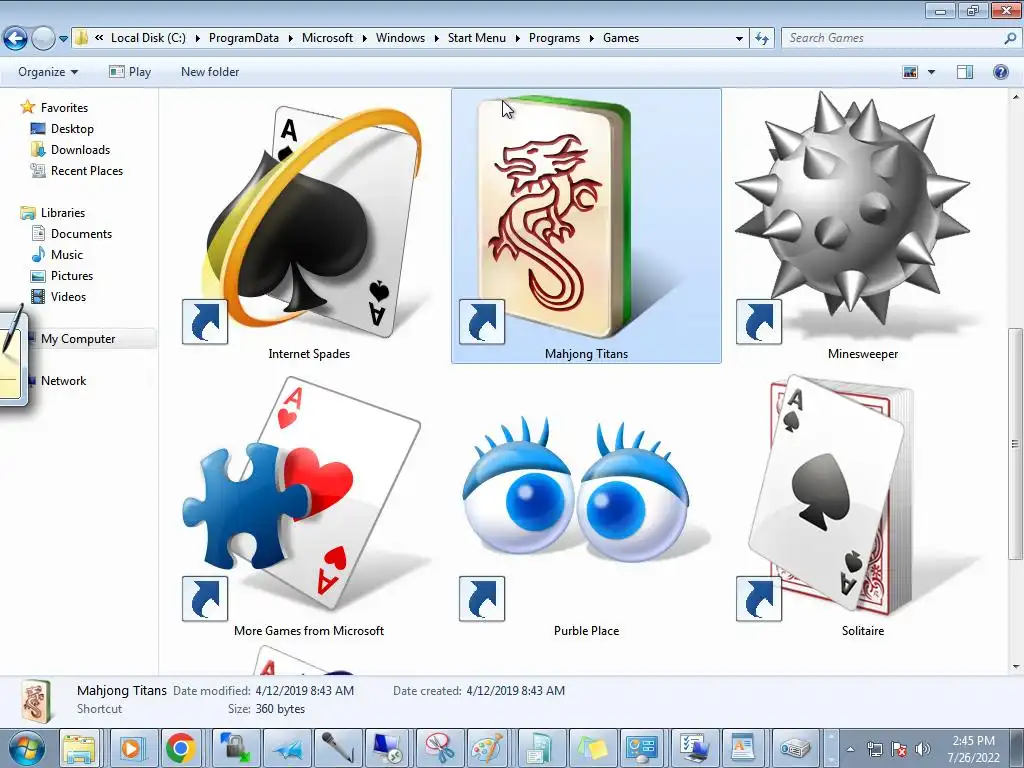The image size is (1024, 768).
Task: Click ProgramData in the address path
Action: (x=244, y=38)
